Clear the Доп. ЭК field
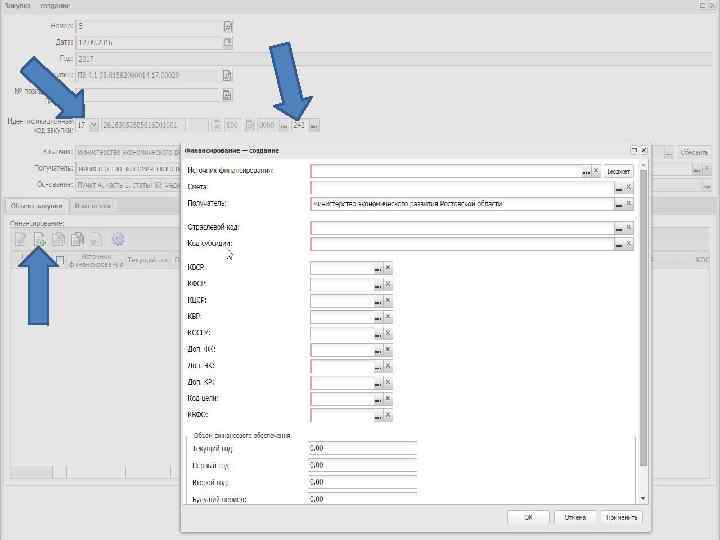Screen dimensions: 720x540 coord(388,366)
